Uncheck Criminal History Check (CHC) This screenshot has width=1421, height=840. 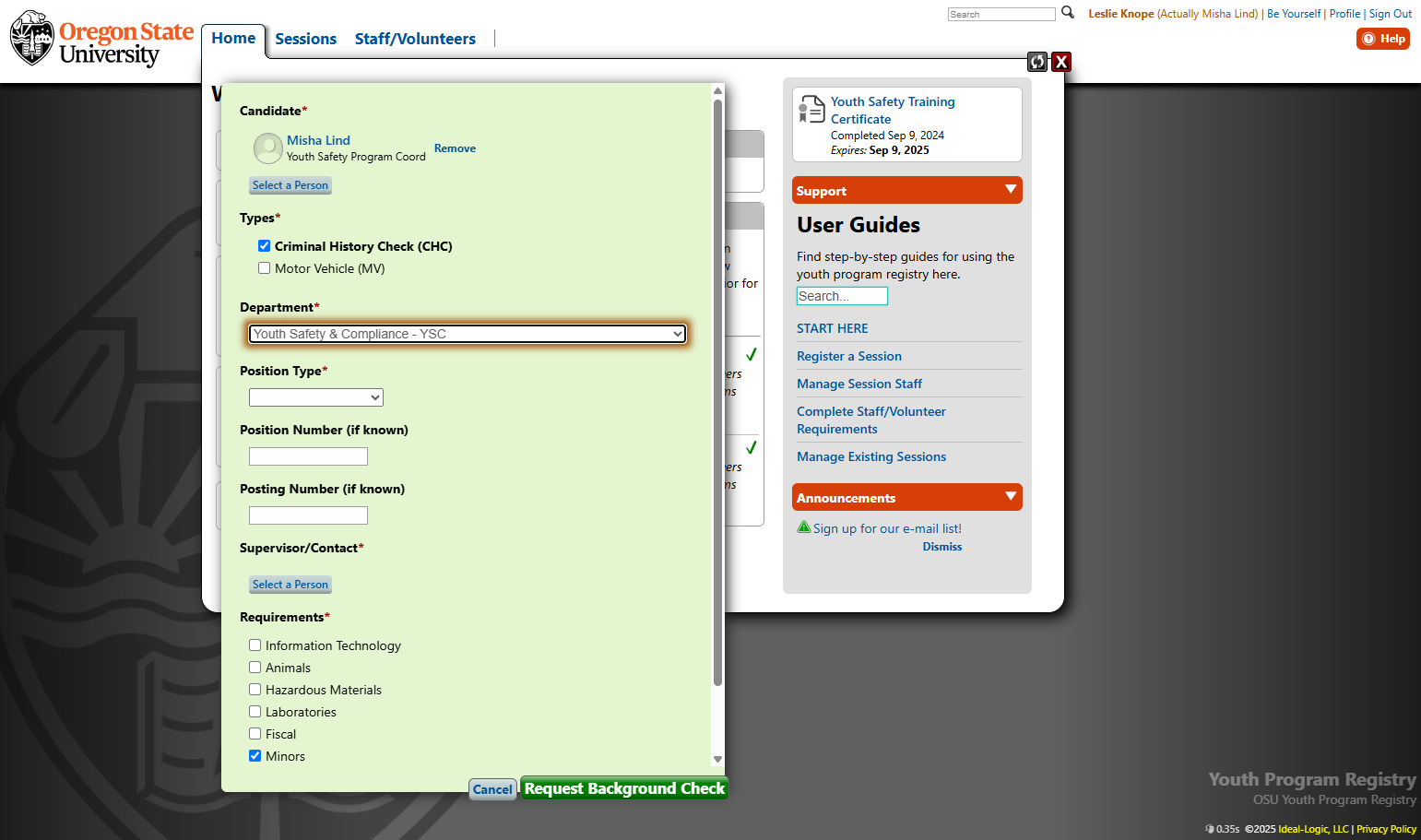265,246
